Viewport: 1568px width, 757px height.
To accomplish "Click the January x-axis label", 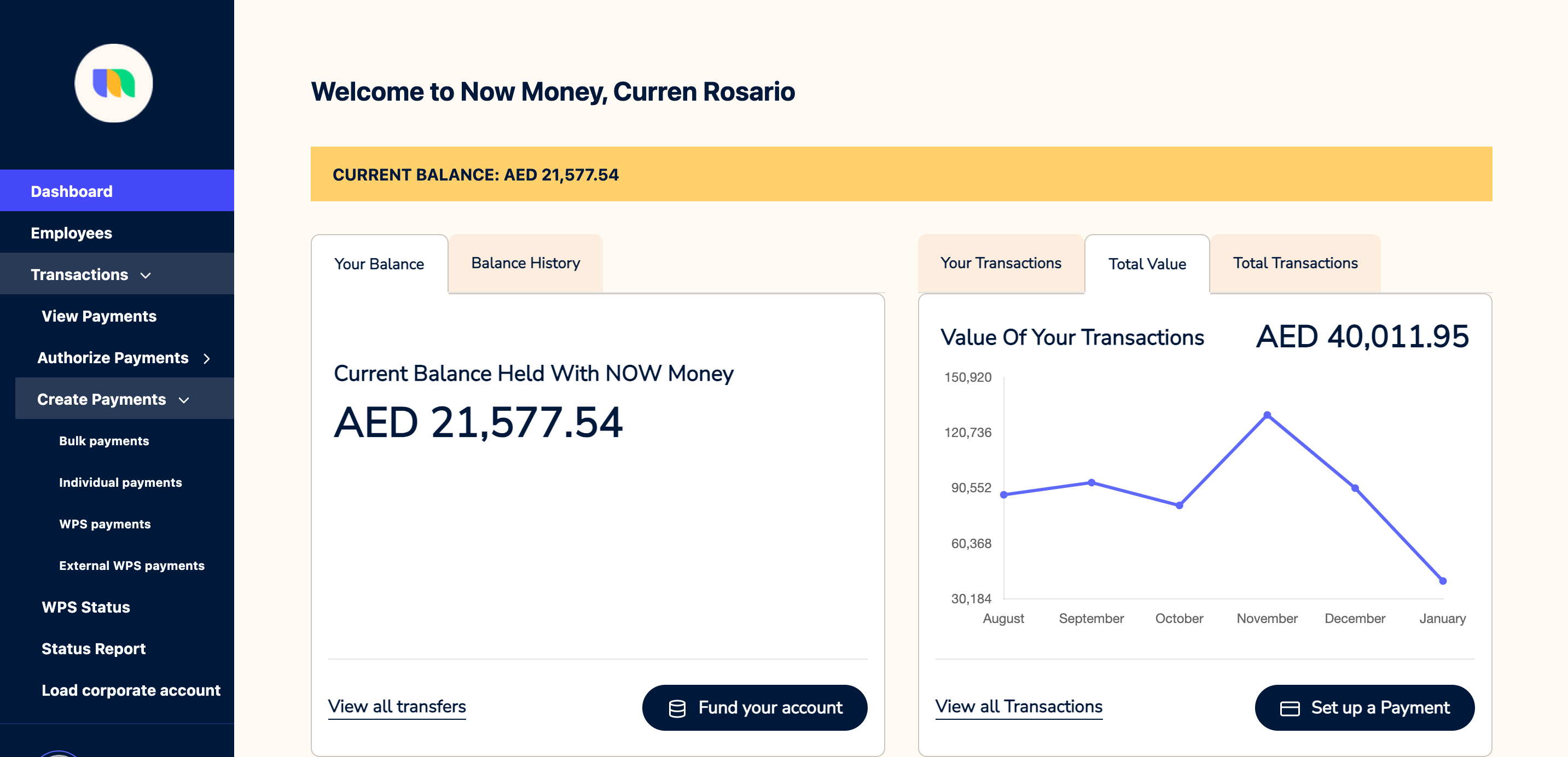I will tap(1443, 618).
